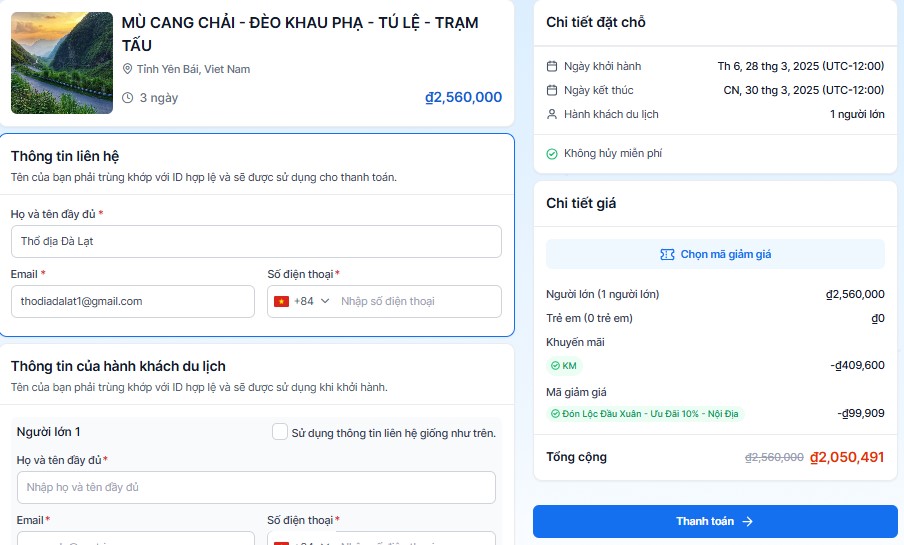Image resolution: width=904 pixels, height=545 pixels.
Task: Click the person icon beside Hành khách du lịch
Action: (x=552, y=114)
